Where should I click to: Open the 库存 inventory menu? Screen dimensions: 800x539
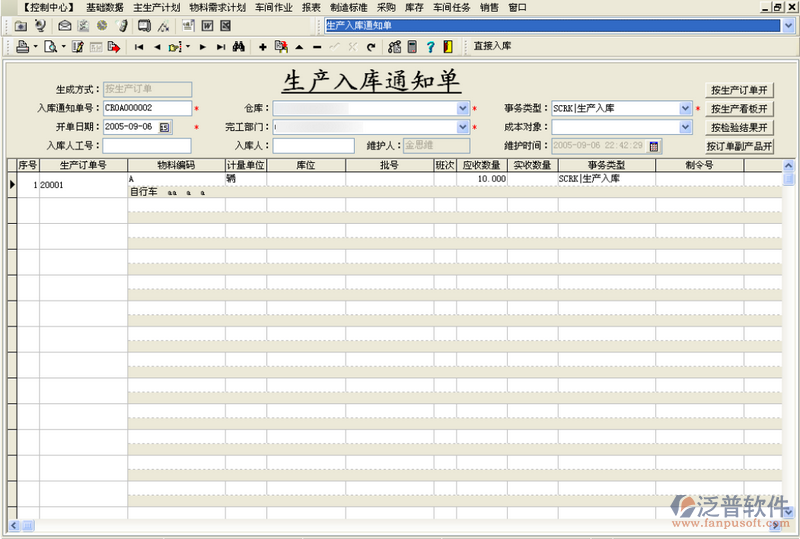point(414,7)
